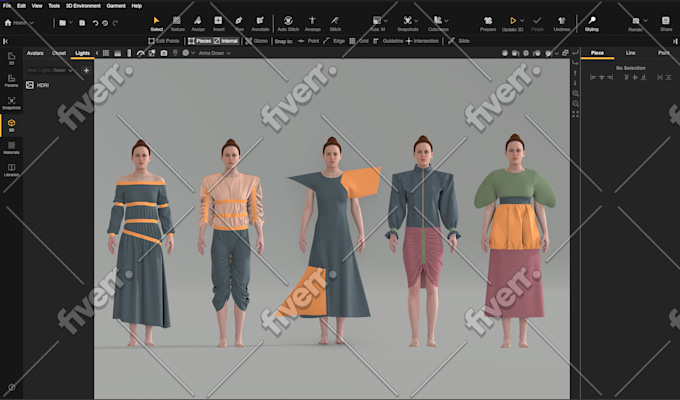Viewport: 680px width, 400px height.
Task: Switch to the Avatars tab
Action: coord(35,53)
